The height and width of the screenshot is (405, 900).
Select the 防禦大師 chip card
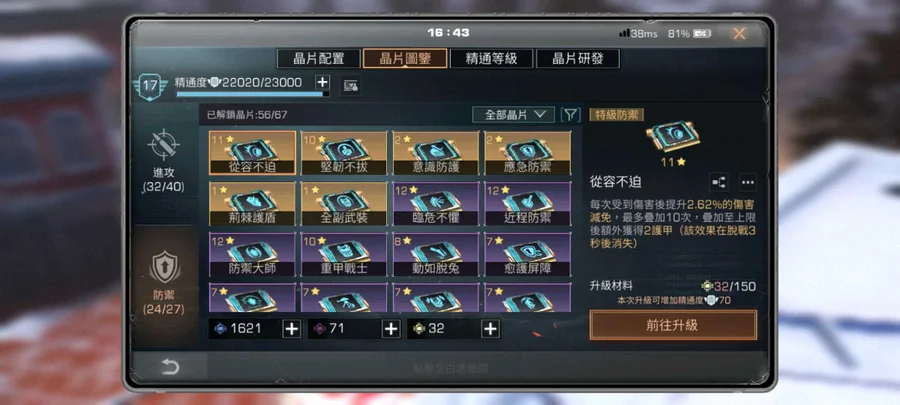click(x=253, y=255)
